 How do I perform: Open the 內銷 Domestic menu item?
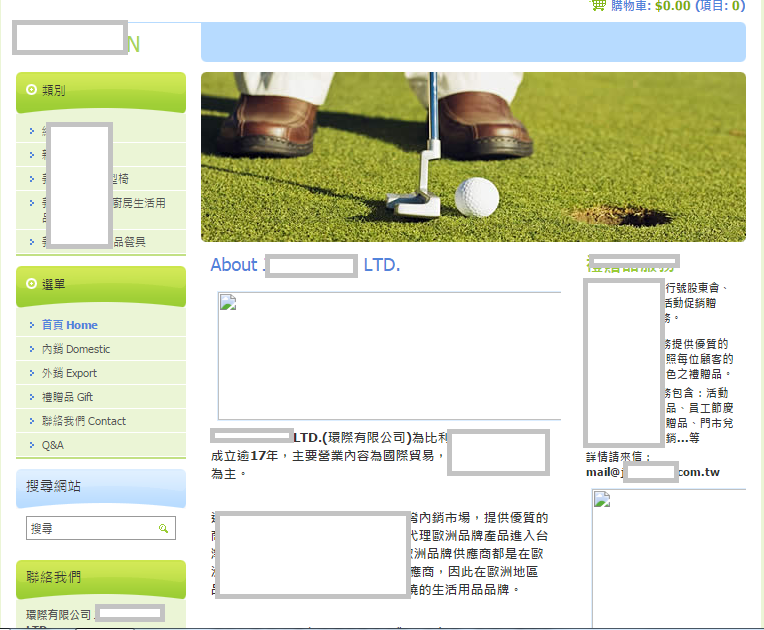coord(76,349)
